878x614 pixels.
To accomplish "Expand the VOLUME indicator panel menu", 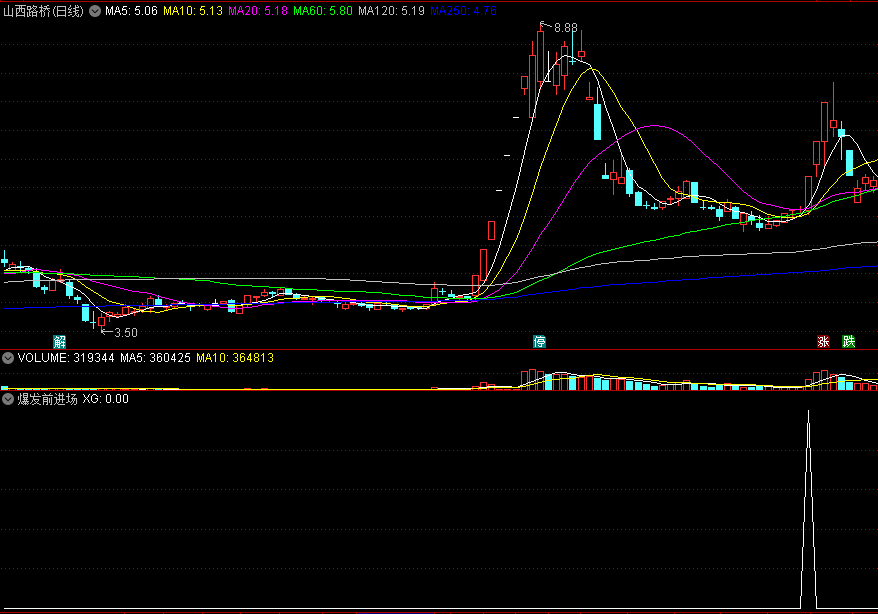I will tap(8, 358).
